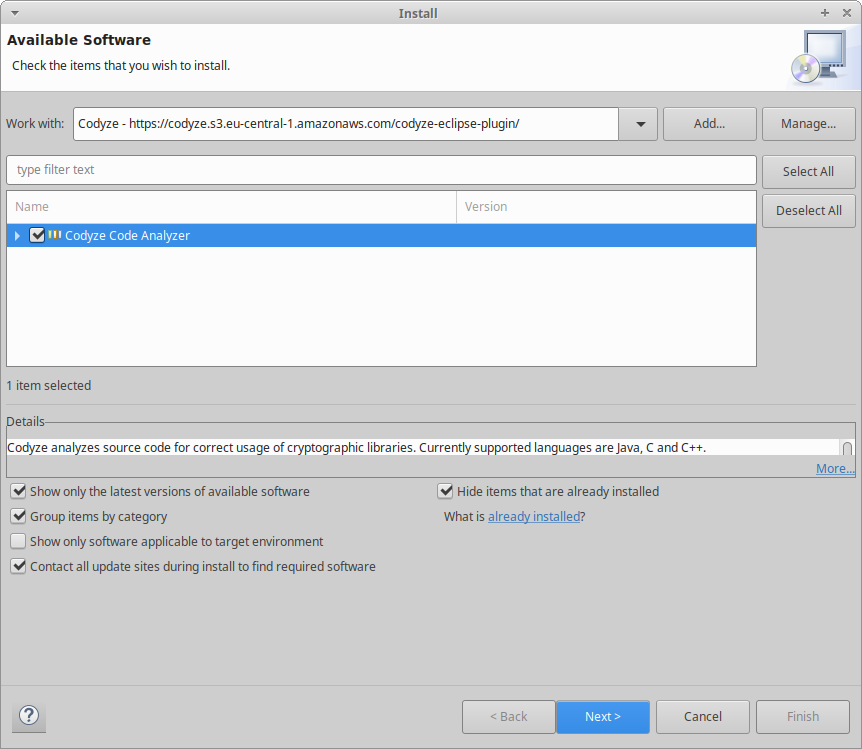862x749 pixels.
Task: Click the Details description scrollbar
Action: coord(847,448)
